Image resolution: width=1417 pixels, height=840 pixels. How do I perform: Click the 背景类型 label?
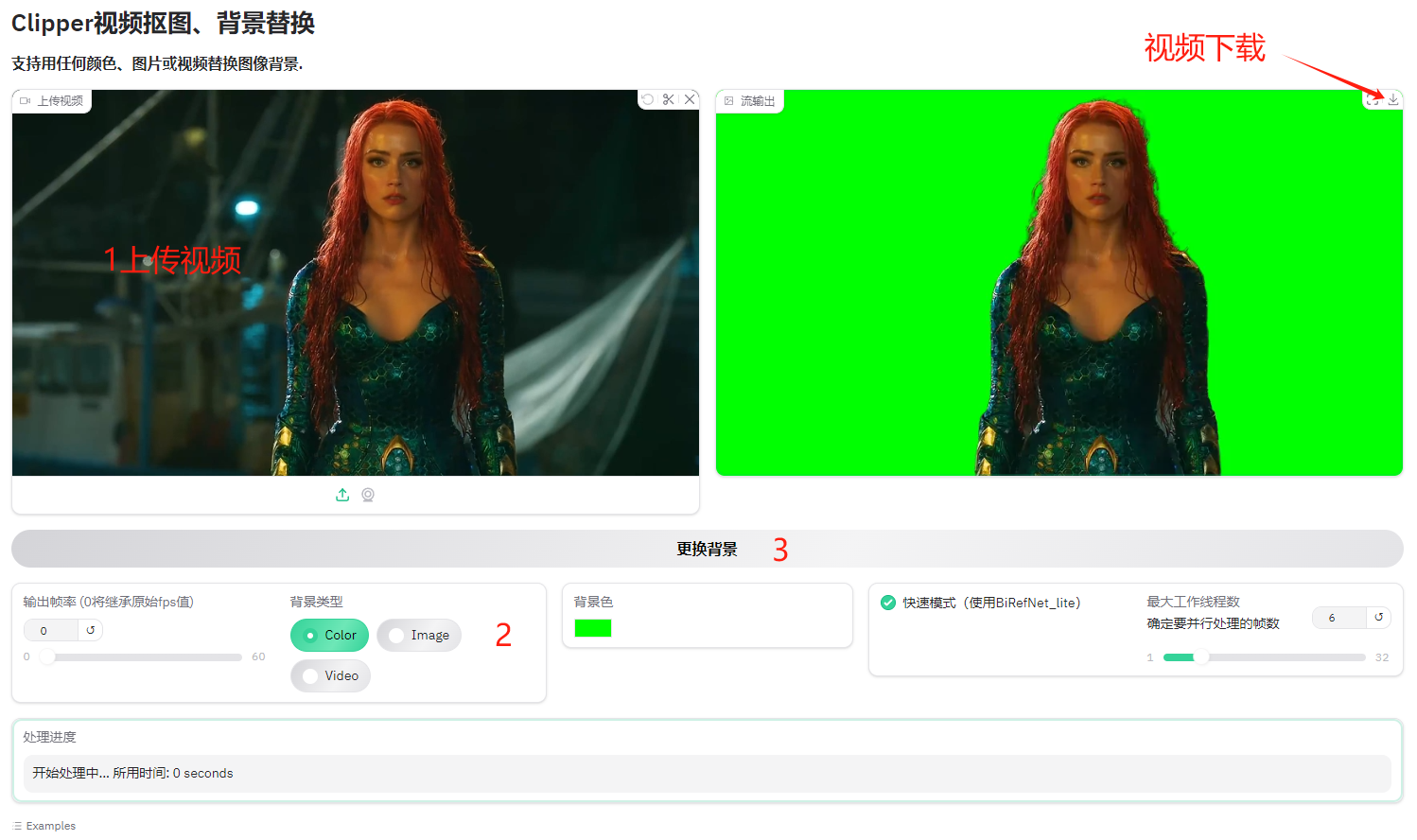(316, 602)
